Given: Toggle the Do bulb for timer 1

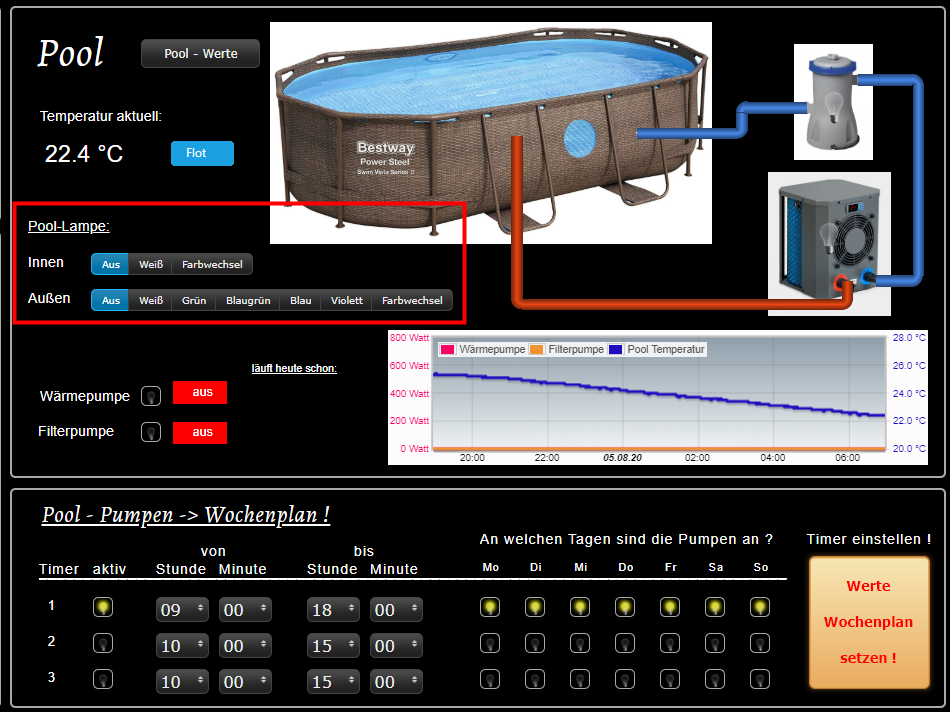Looking at the screenshot, I should pyautogui.click(x=625, y=607).
